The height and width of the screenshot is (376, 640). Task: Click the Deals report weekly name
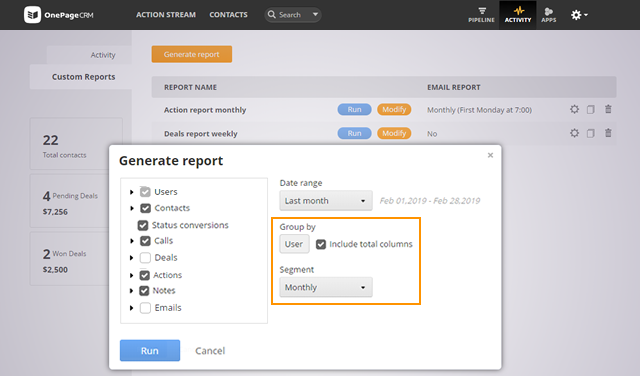click(x=200, y=133)
